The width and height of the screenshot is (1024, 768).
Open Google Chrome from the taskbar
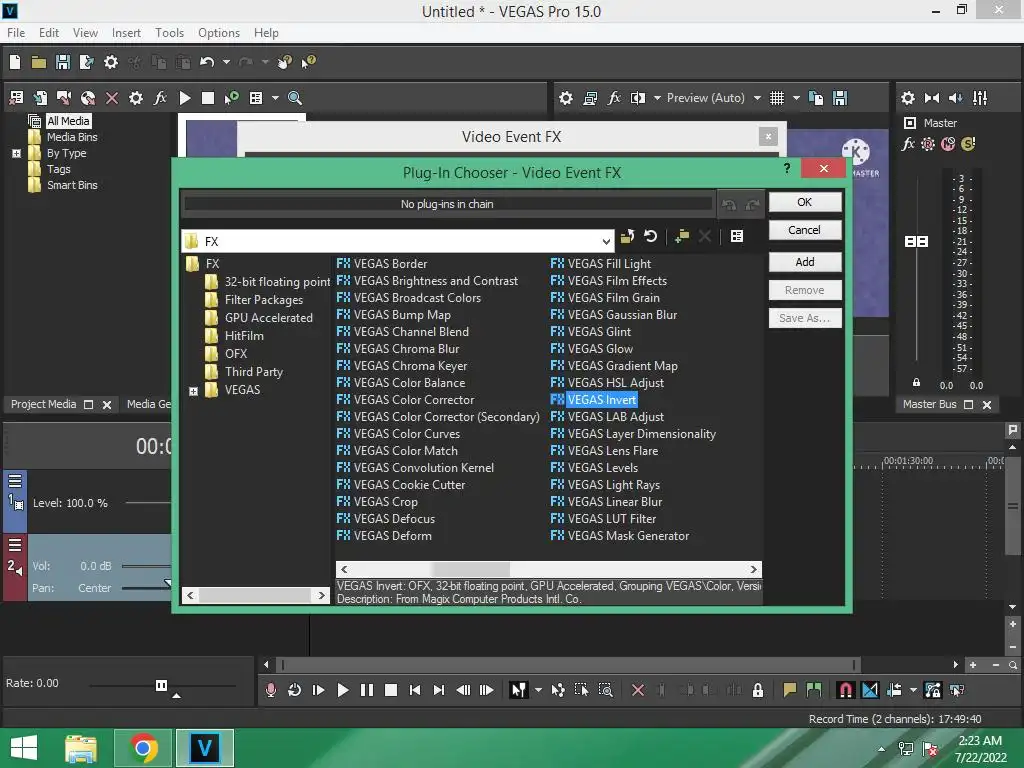click(x=142, y=748)
